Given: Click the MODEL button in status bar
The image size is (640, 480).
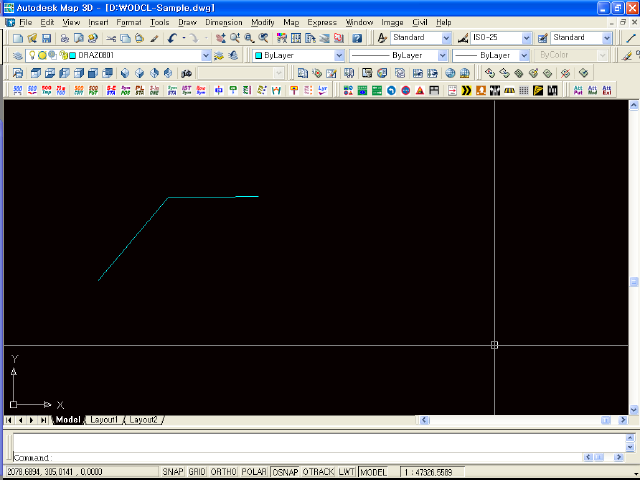Looking at the screenshot, I should [x=373, y=472].
